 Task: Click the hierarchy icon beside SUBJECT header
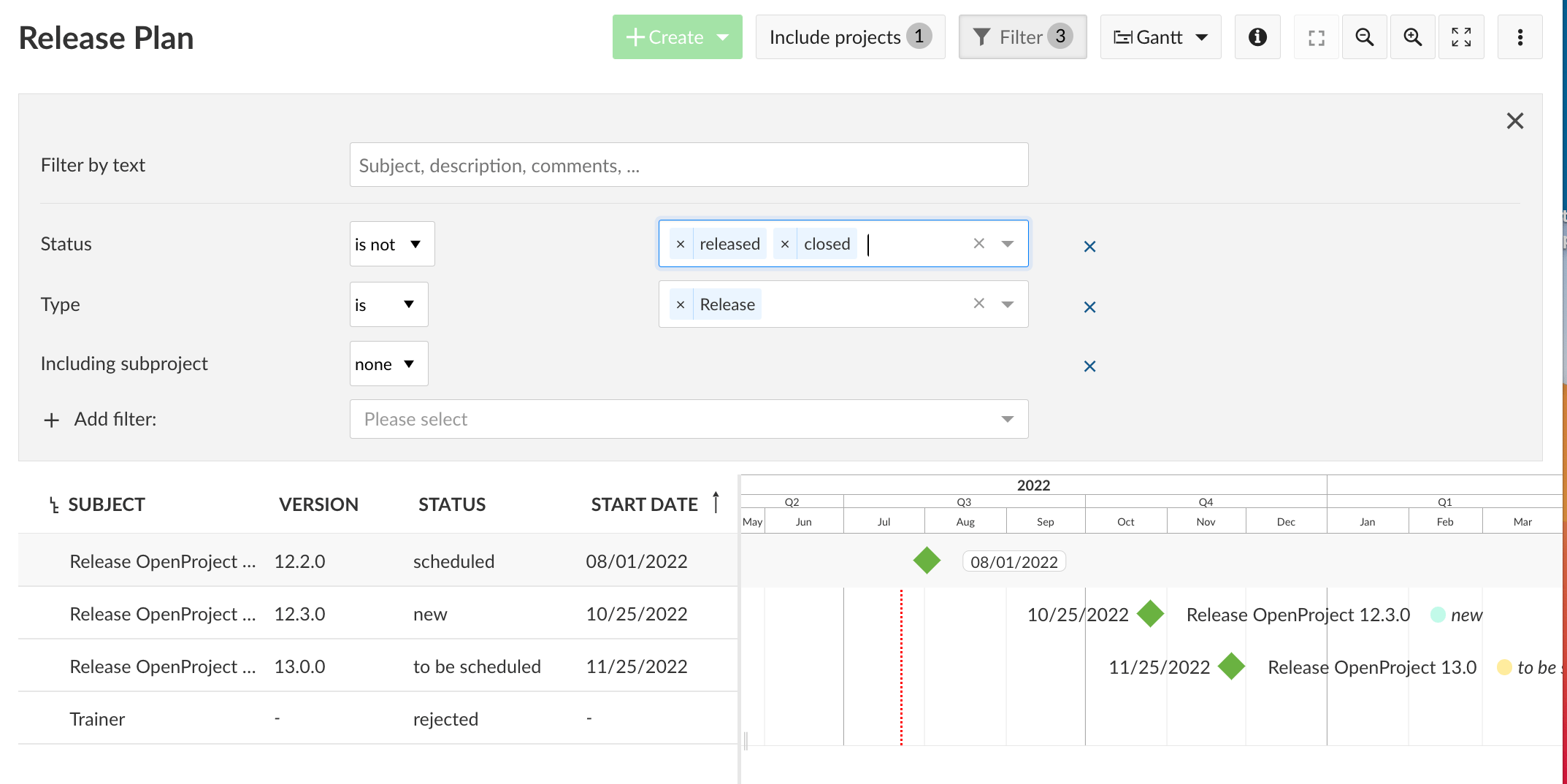pyautogui.click(x=53, y=504)
